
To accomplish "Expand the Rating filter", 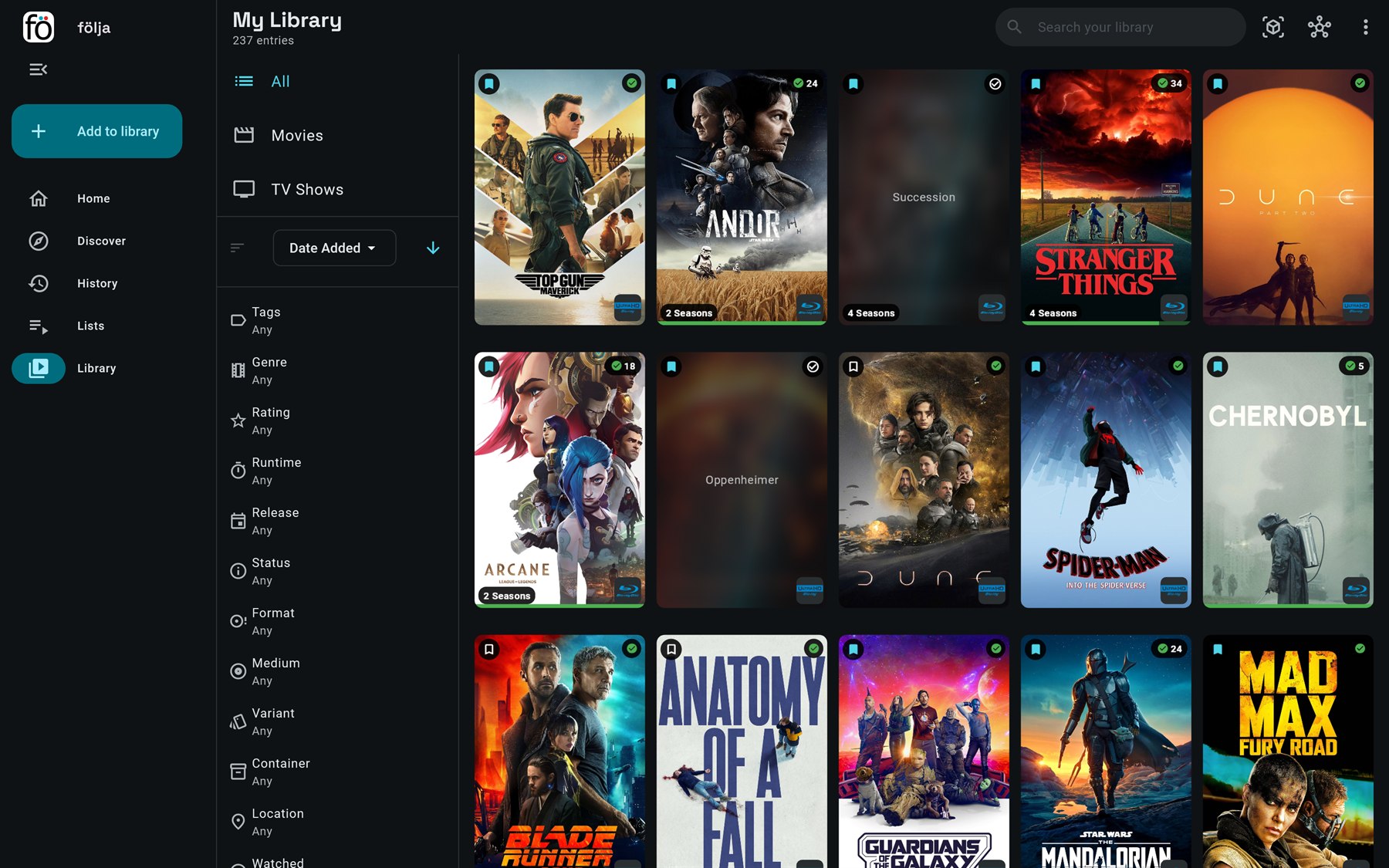I will pos(337,420).
